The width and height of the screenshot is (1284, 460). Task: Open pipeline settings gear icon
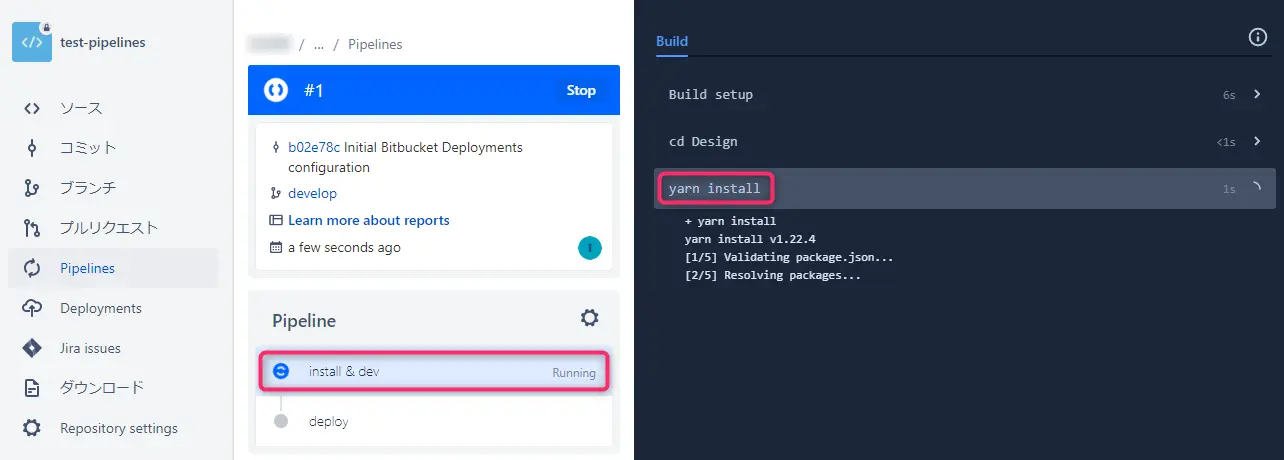click(590, 318)
